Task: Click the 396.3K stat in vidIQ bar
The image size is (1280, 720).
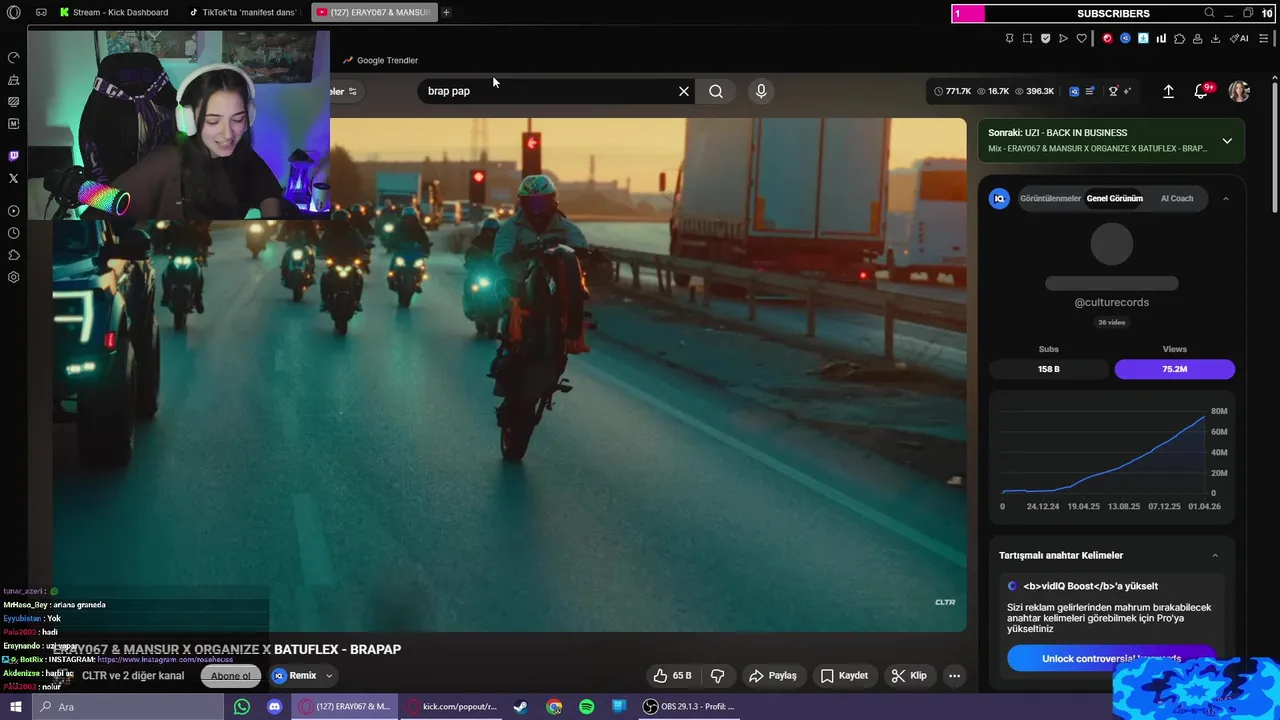Action: (x=1034, y=91)
